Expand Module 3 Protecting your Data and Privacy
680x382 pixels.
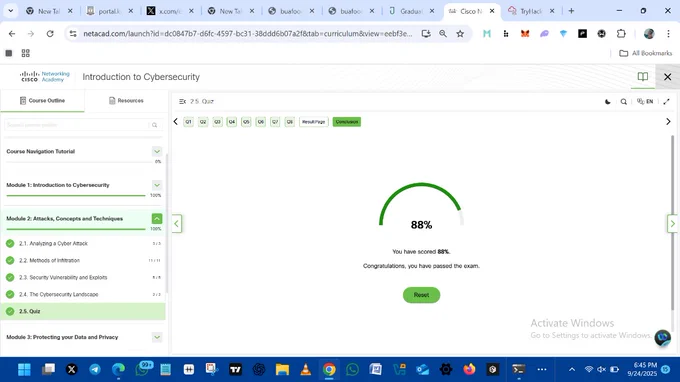(x=157, y=337)
